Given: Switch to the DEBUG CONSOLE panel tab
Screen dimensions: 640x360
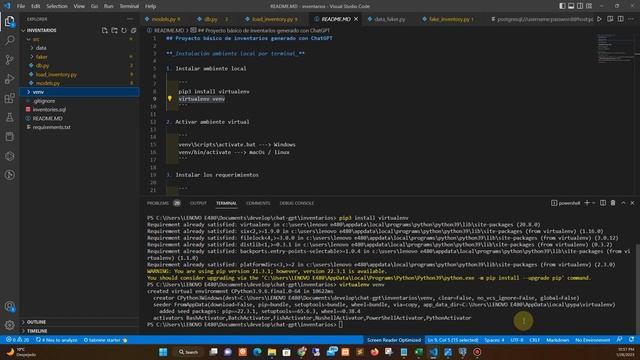Looking at the screenshot, I should coord(297,203).
